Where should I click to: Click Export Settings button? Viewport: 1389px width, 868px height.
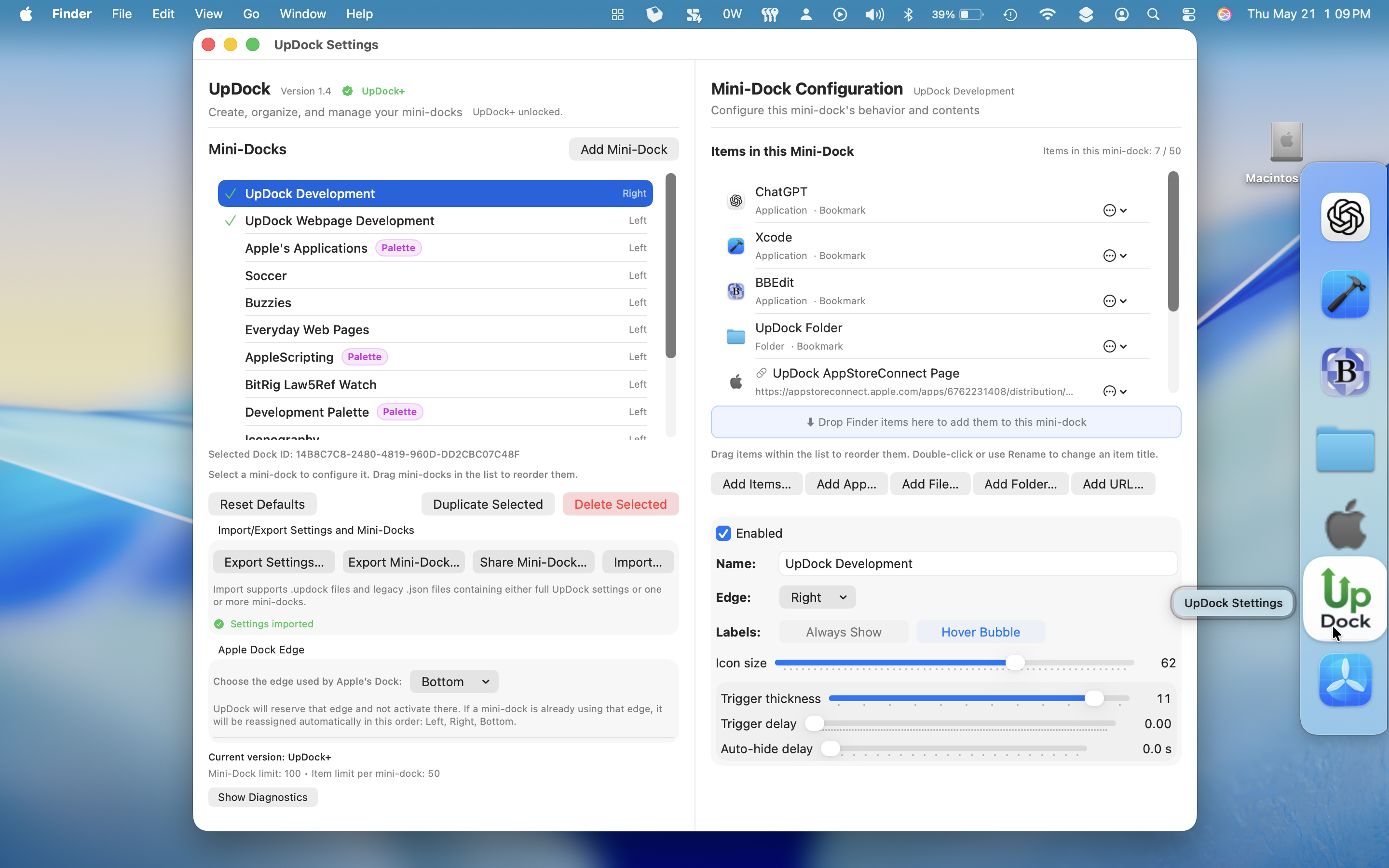click(x=274, y=562)
